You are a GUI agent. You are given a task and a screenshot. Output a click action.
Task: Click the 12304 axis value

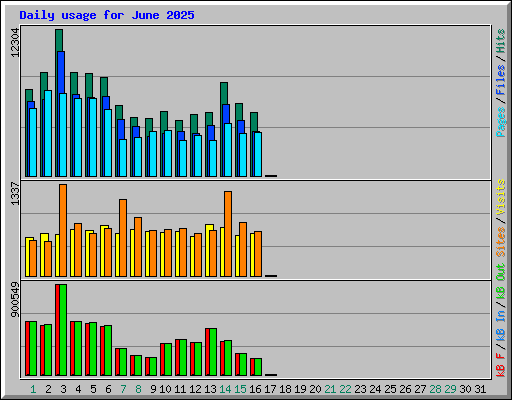[15, 43]
